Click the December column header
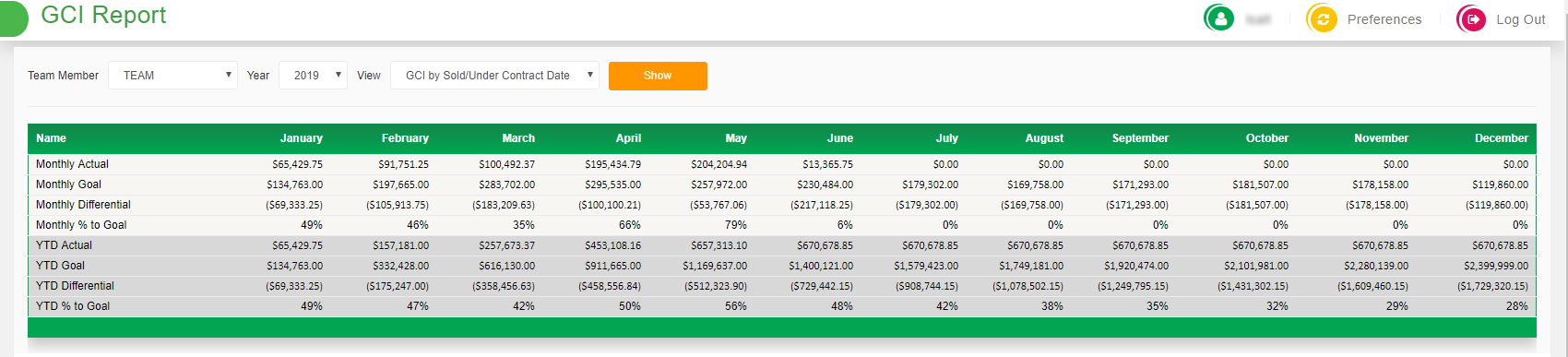Image resolution: width=1568 pixels, height=357 pixels. coord(1502,138)
